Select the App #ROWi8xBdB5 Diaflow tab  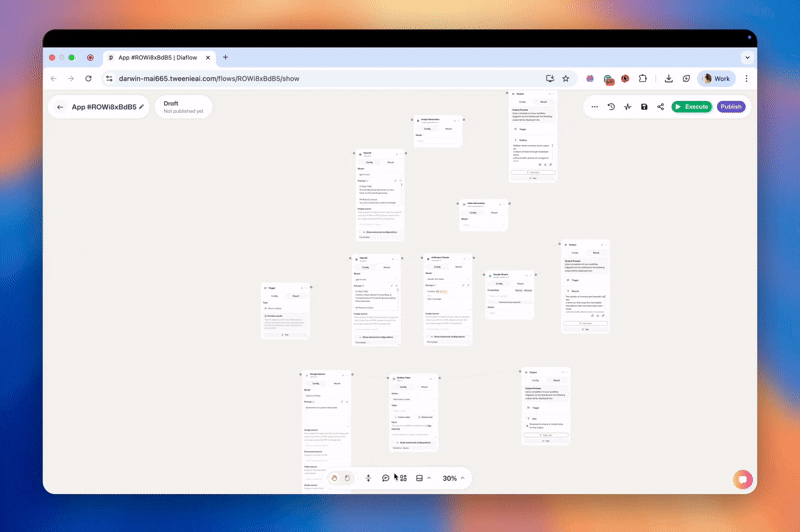[x=157, y=58]
